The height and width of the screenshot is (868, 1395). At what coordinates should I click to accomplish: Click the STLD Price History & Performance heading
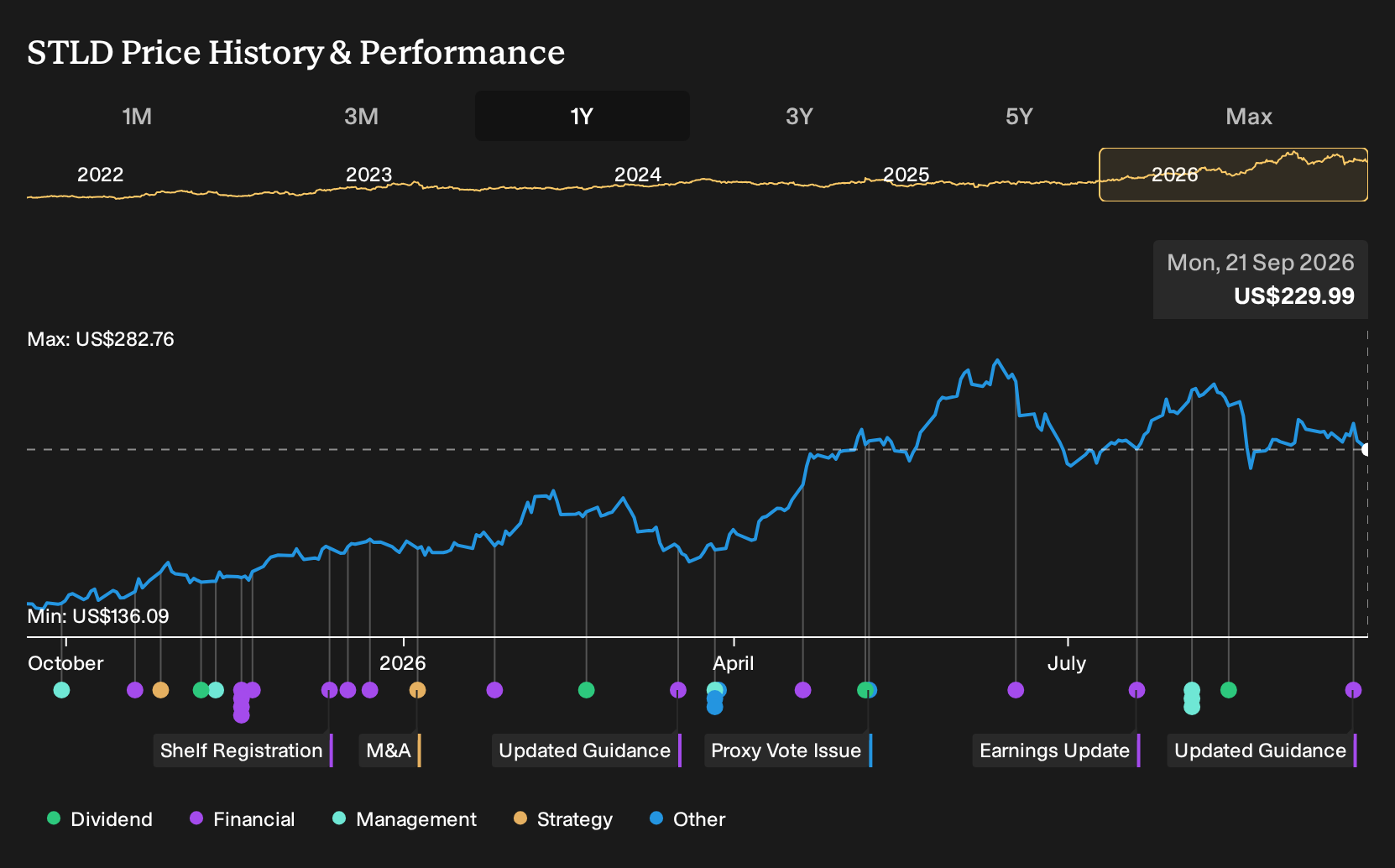pos(296,52)
